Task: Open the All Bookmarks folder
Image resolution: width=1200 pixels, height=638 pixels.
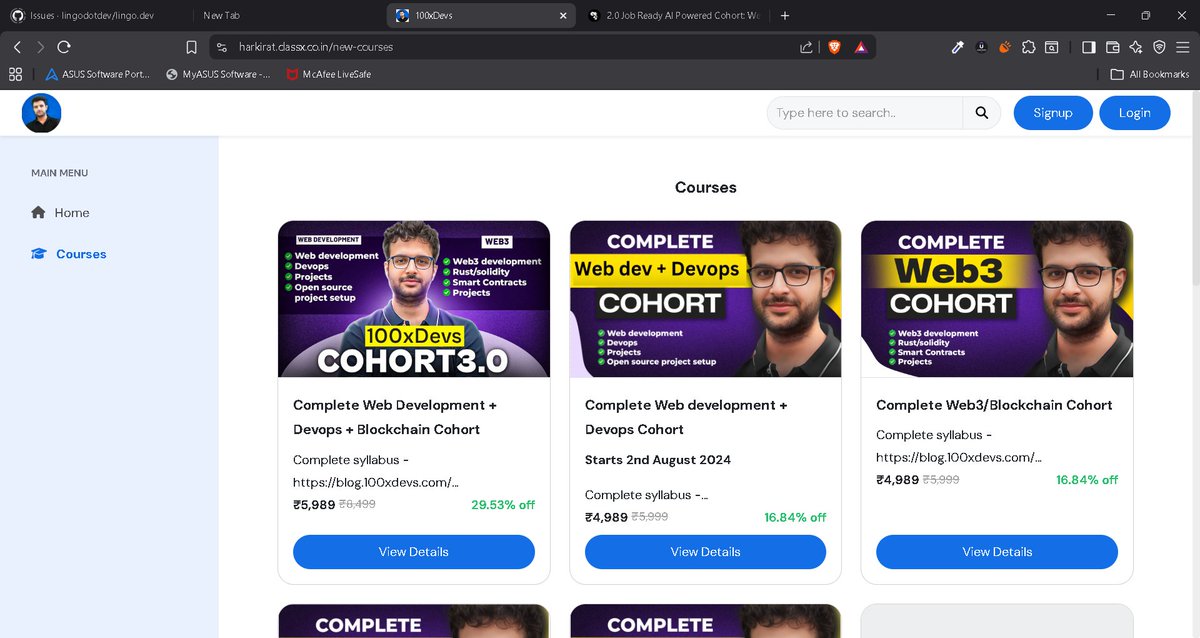Action: (x=1150, y=74)
